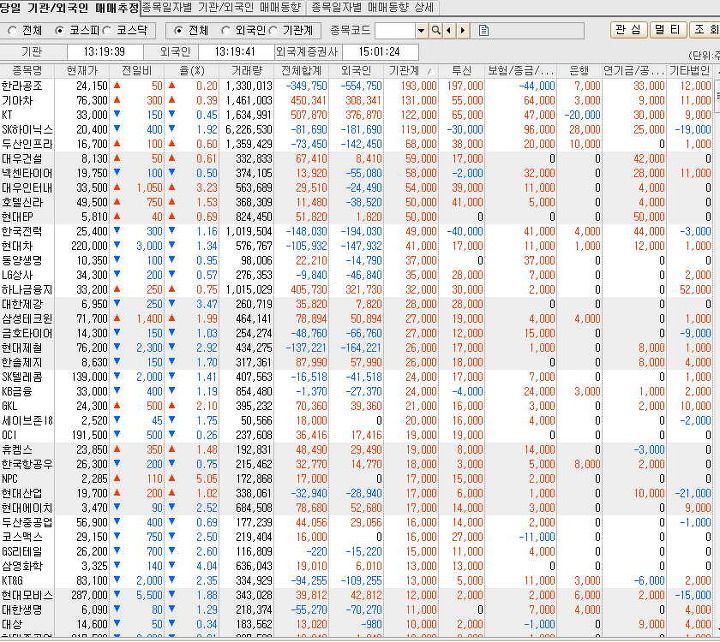Click the 관심 button
The height and width of the screenshot is (642, 720).
(628, 30)
